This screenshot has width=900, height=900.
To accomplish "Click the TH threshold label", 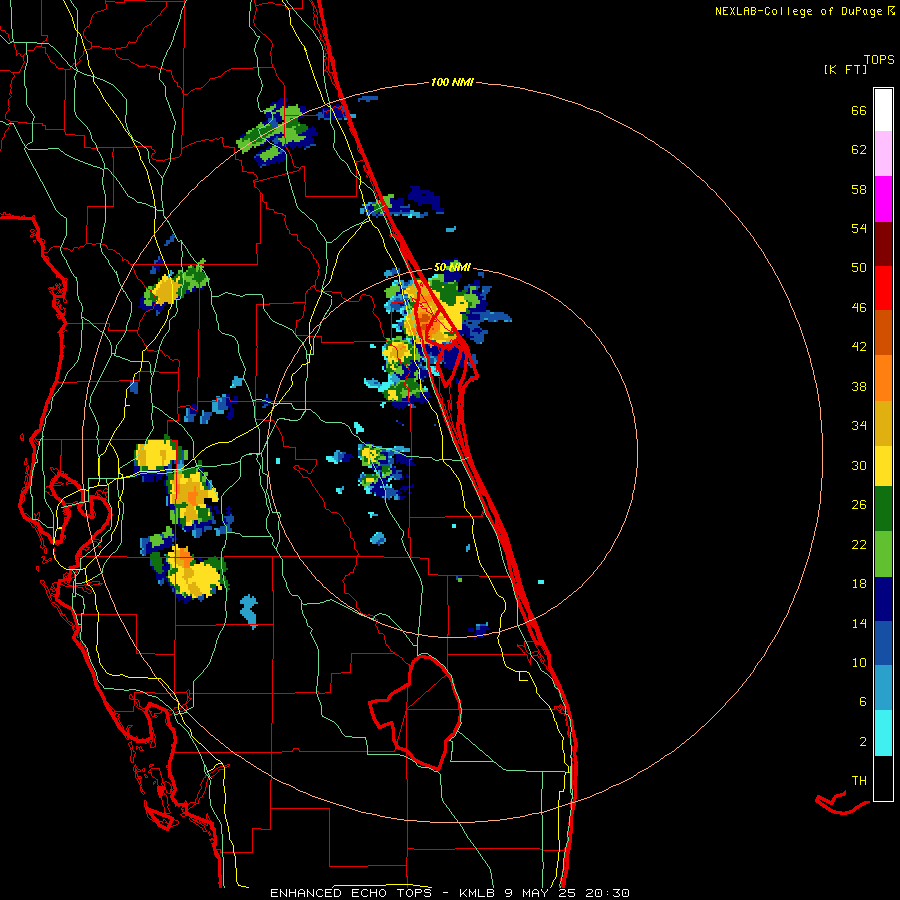I will (x=859, y=780).
